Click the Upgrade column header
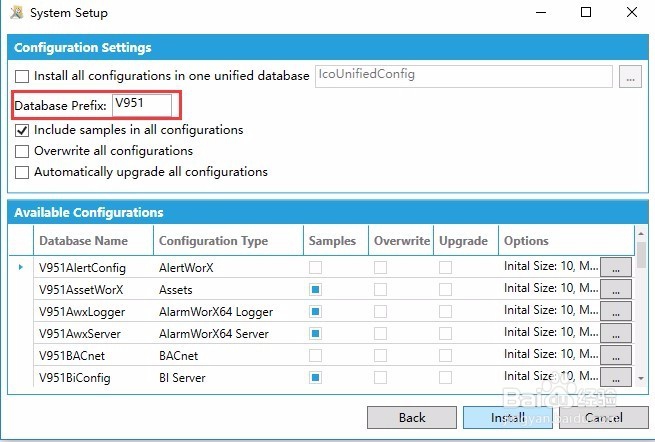 coord(466,241)
